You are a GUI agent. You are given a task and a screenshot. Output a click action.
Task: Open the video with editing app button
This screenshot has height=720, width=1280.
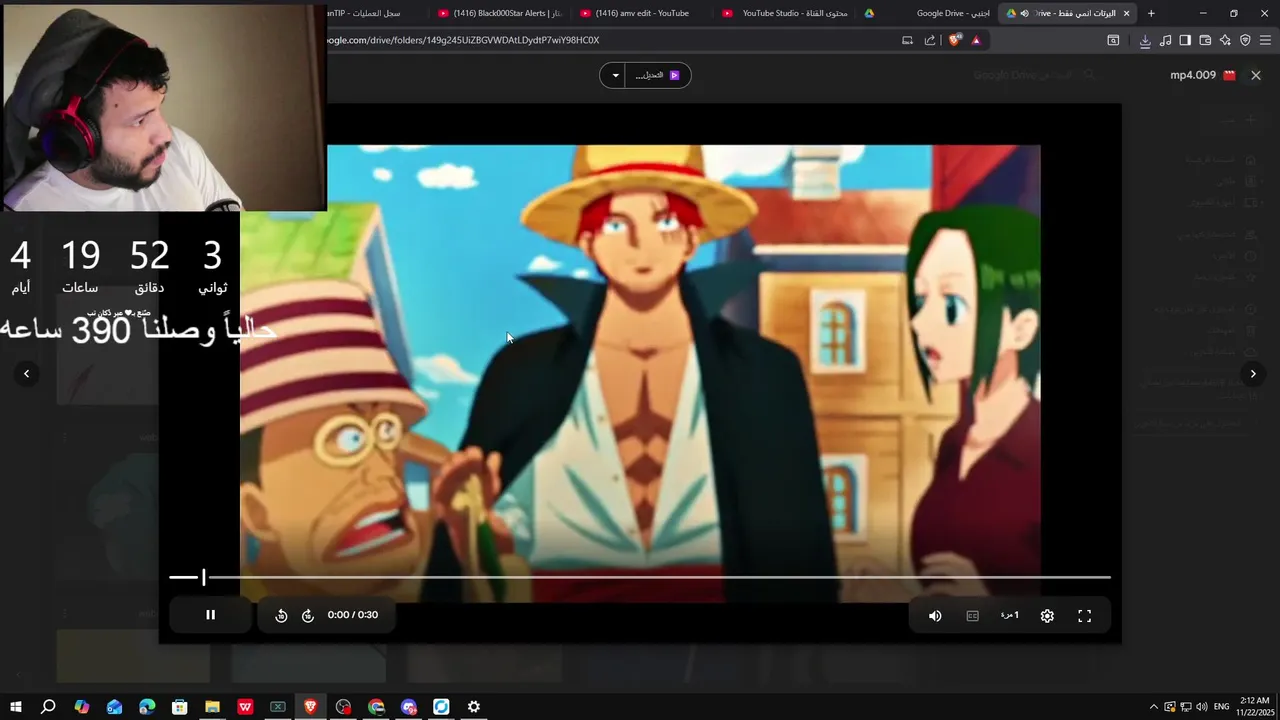pyautogui.click(x=658, y=75)
